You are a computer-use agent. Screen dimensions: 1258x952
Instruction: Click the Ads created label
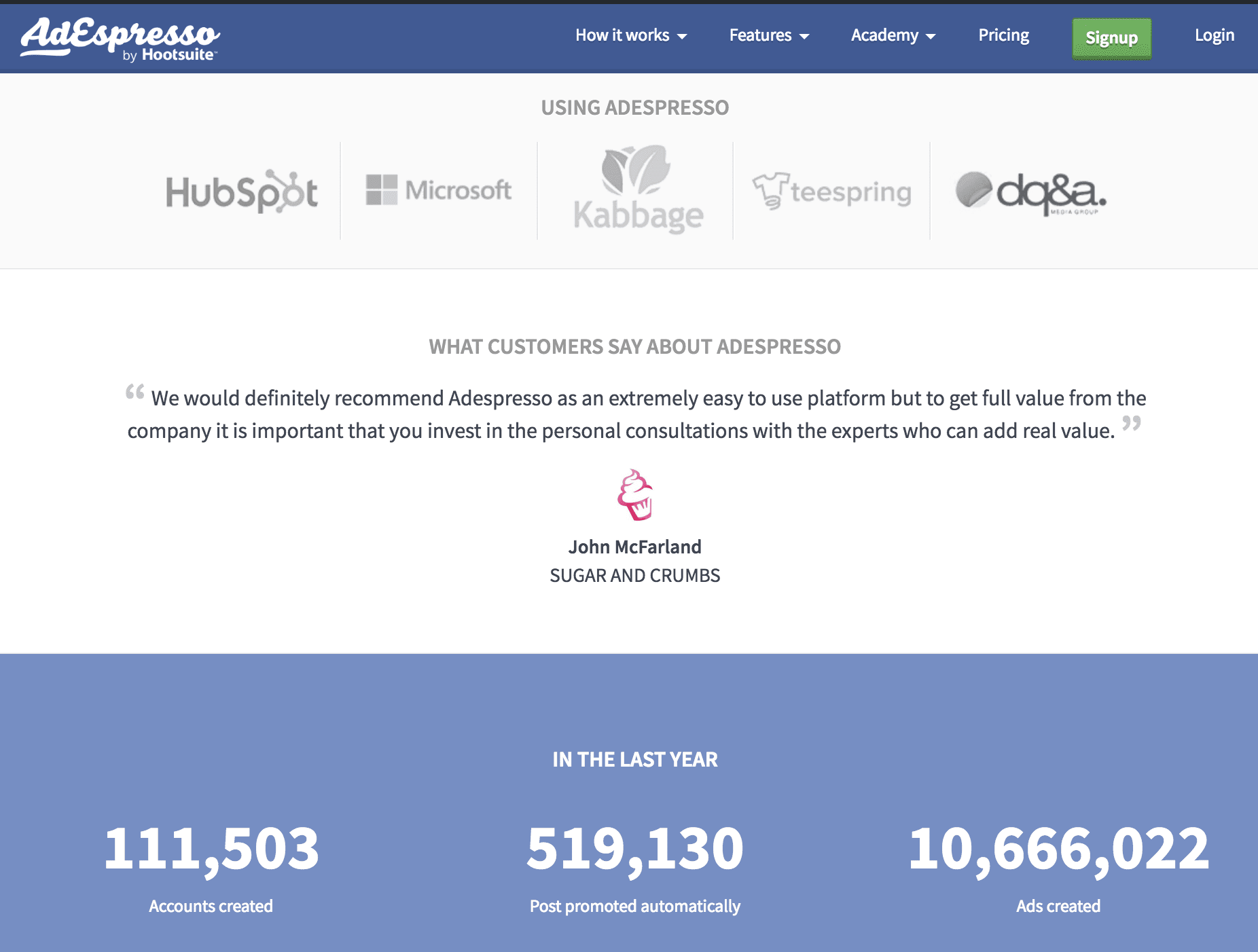point(1058,907)
